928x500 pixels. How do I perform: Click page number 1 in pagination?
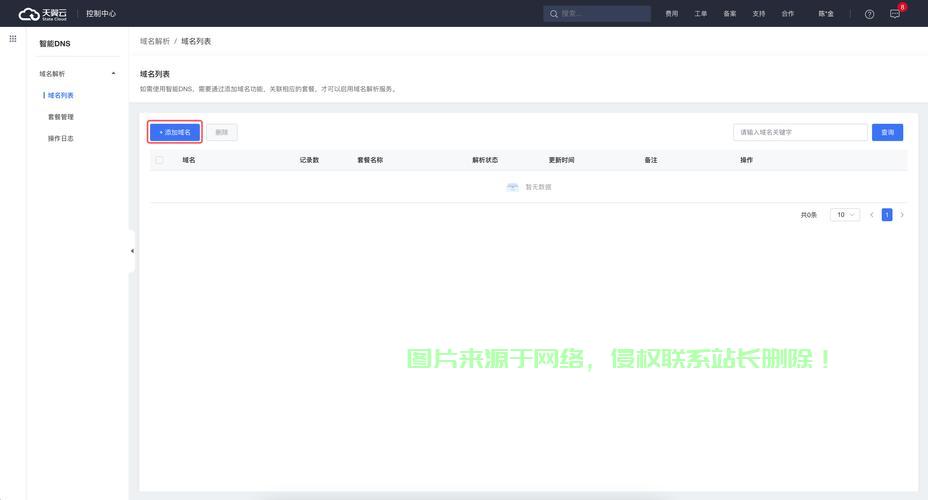click(886, 215)
